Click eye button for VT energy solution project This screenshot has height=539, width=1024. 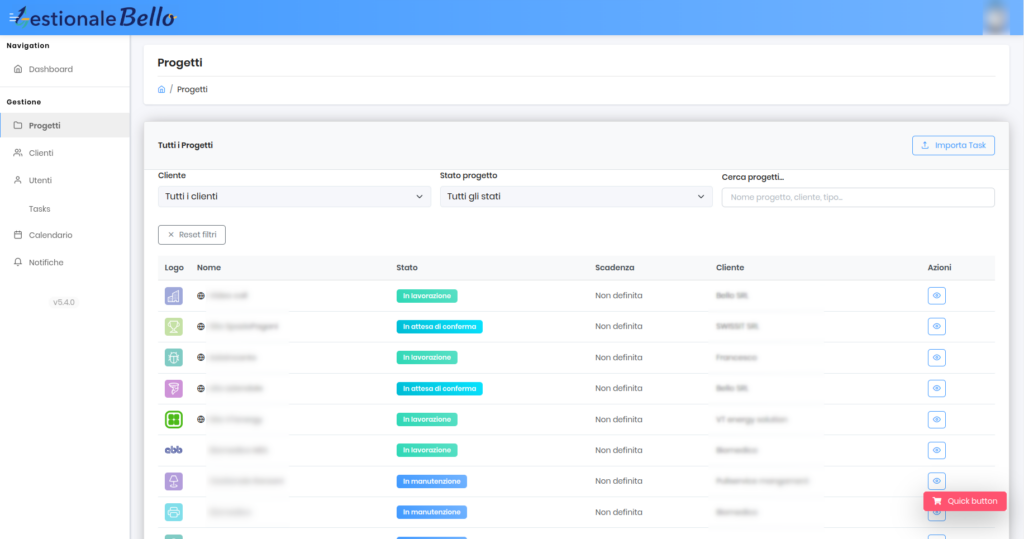(936, 419)
